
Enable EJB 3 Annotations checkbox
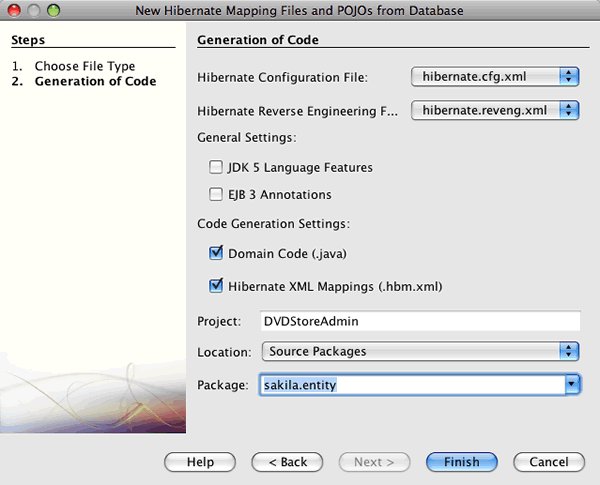click(x=216, y=194)
